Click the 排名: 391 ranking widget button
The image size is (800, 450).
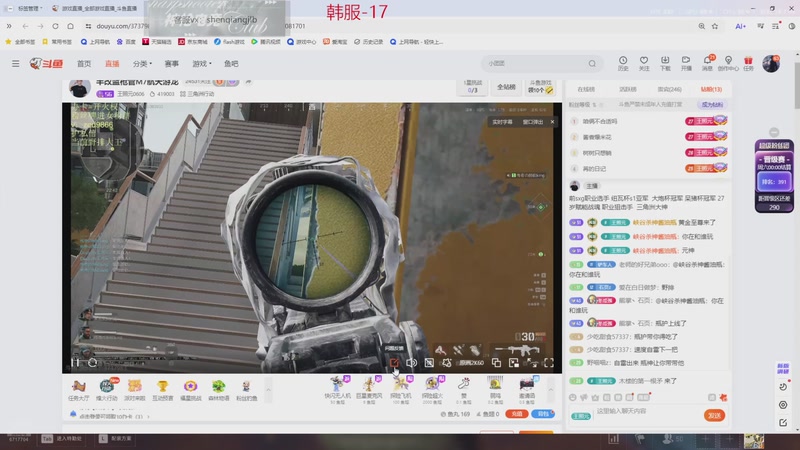tap(774, 182)
